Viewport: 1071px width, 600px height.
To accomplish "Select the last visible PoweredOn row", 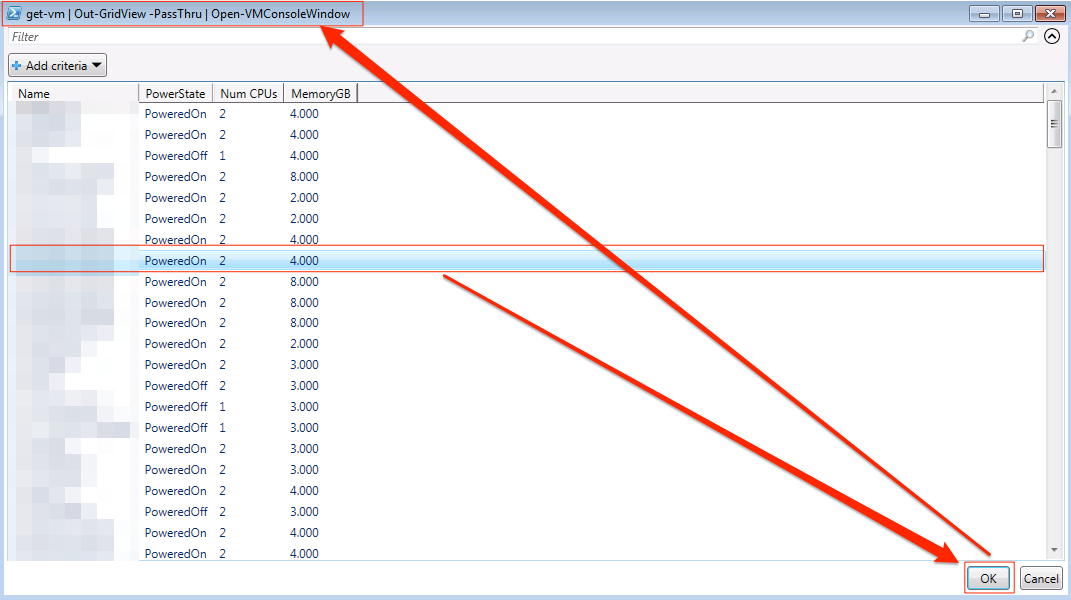I will 500,553.
